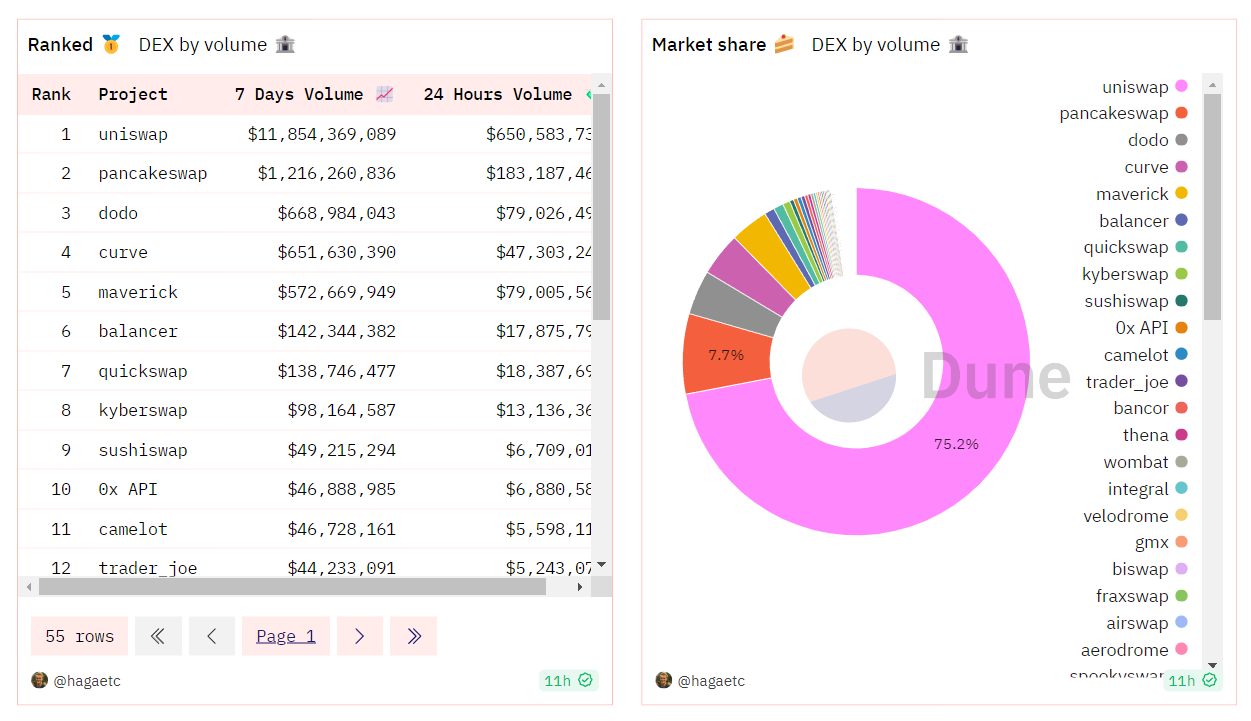Advance to the next table page
The width and height of the screenshot is (1251, 721).
point(360,636)
